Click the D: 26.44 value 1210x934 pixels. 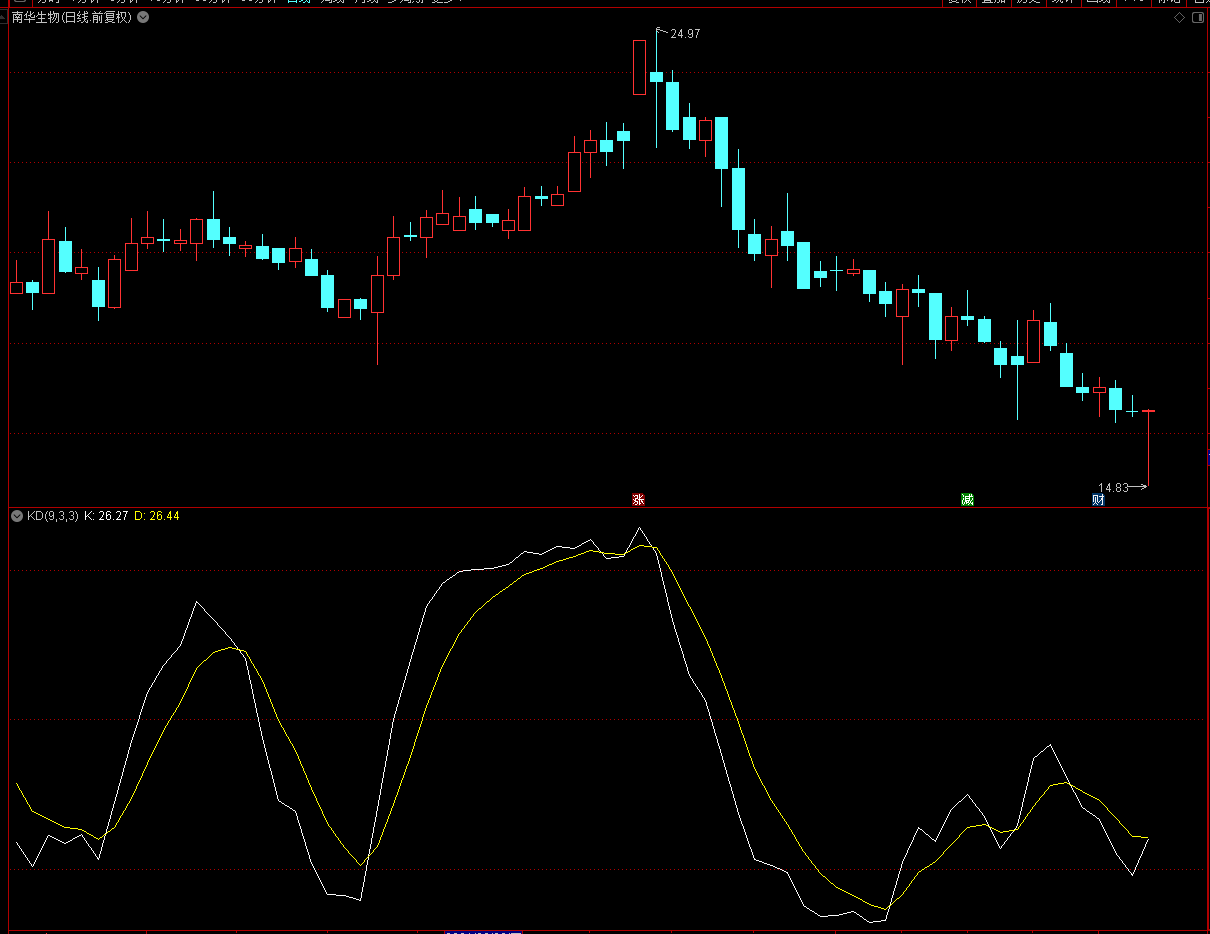(157, 516)
